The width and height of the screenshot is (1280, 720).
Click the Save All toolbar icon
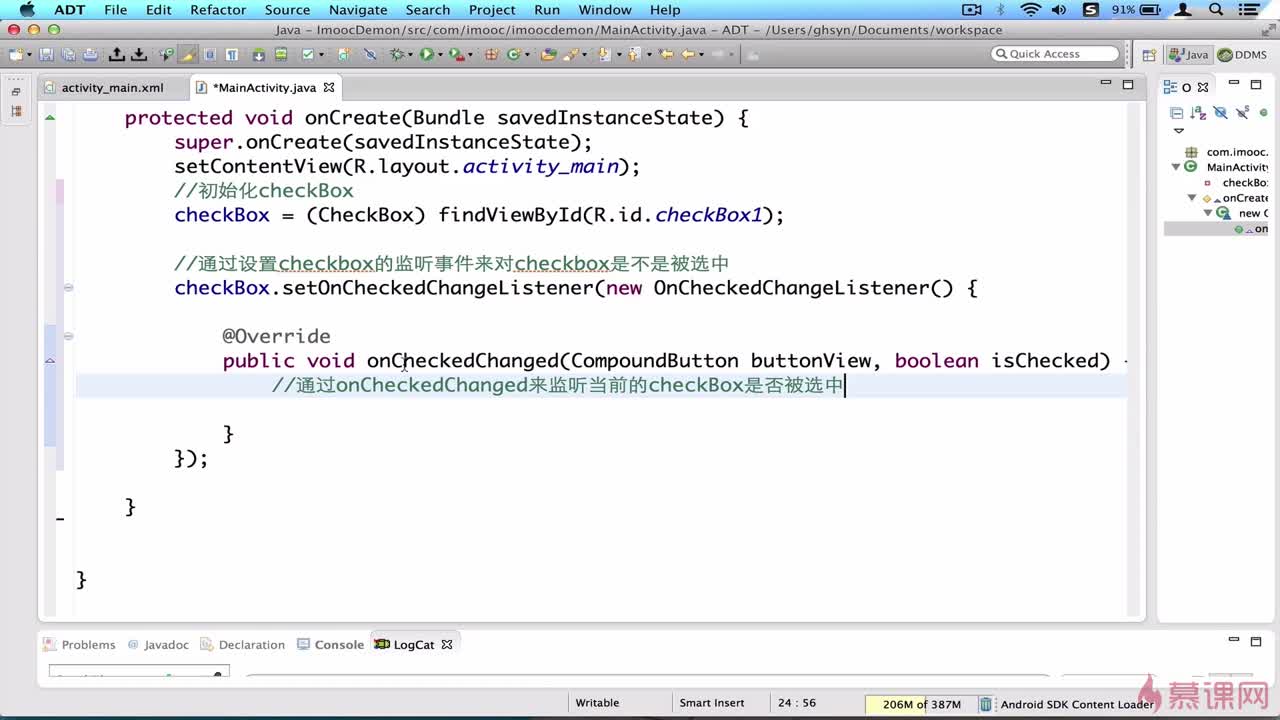68,54
